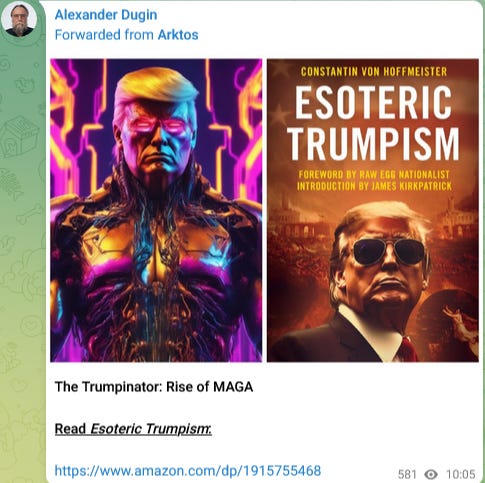Click the word TRUMPISM on the cover
The height and width of the screenshot is (483, 485).
(x=374, y=144)
